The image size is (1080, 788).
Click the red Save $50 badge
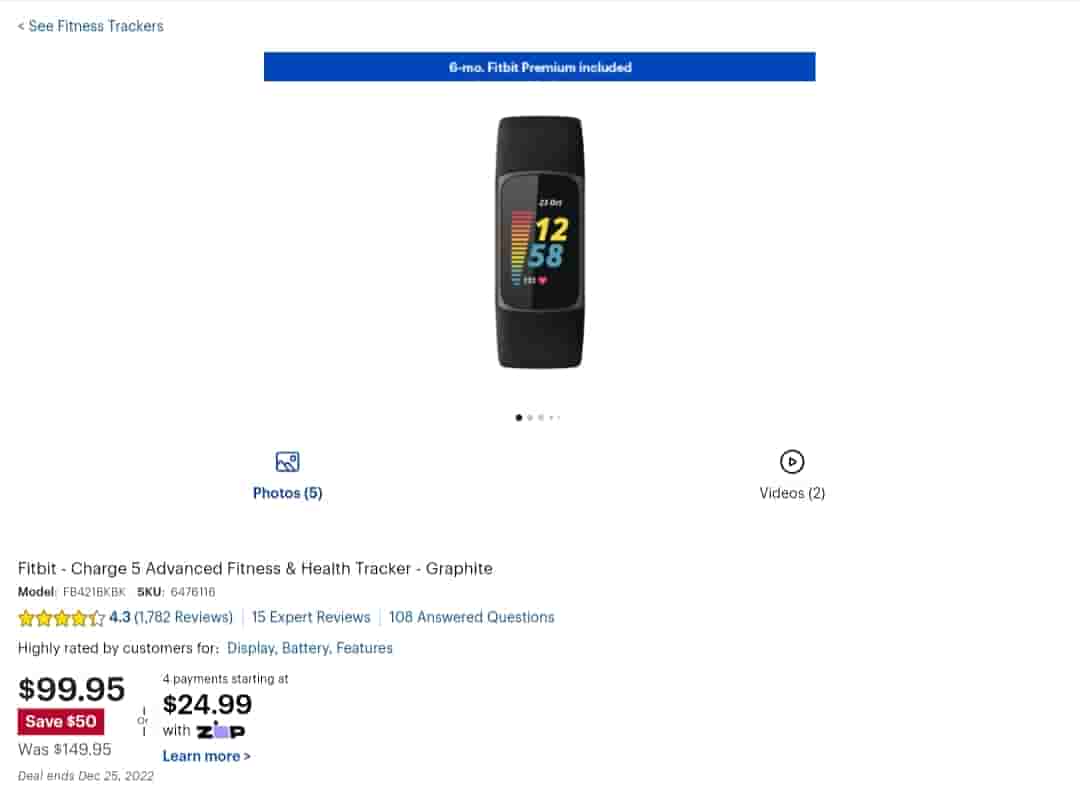point(61,722)
